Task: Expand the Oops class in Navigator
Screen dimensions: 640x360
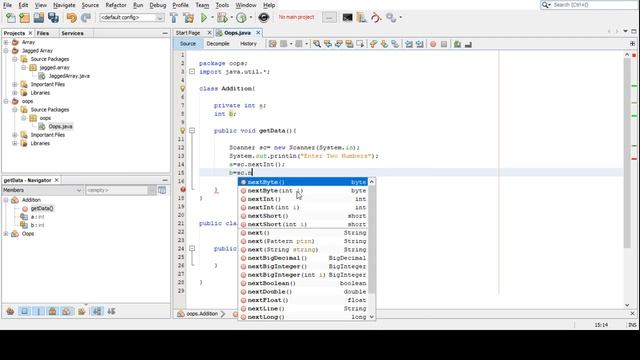Action: coord(6,234)
